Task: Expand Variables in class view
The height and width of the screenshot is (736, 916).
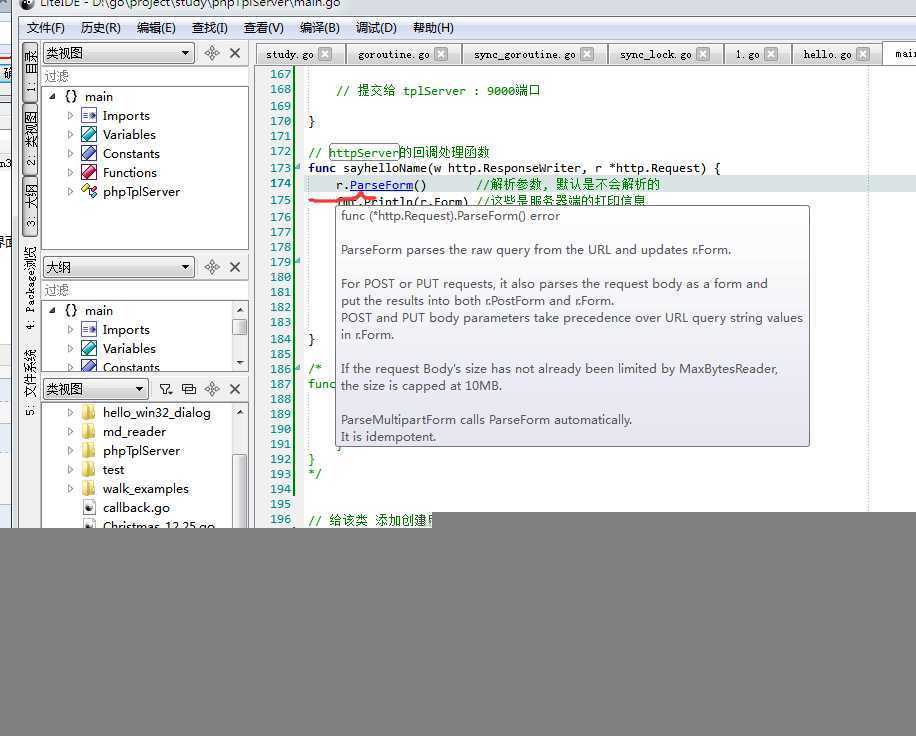Action: [71, 134]
